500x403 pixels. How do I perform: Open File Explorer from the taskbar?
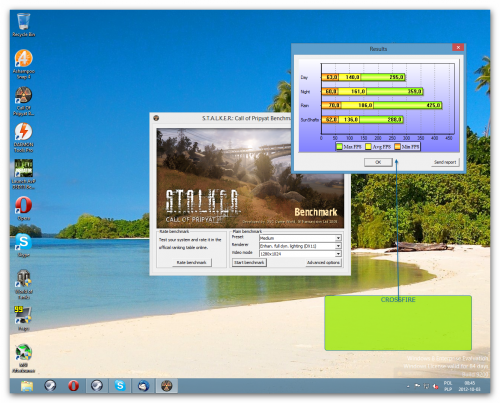tap(27, 386)
